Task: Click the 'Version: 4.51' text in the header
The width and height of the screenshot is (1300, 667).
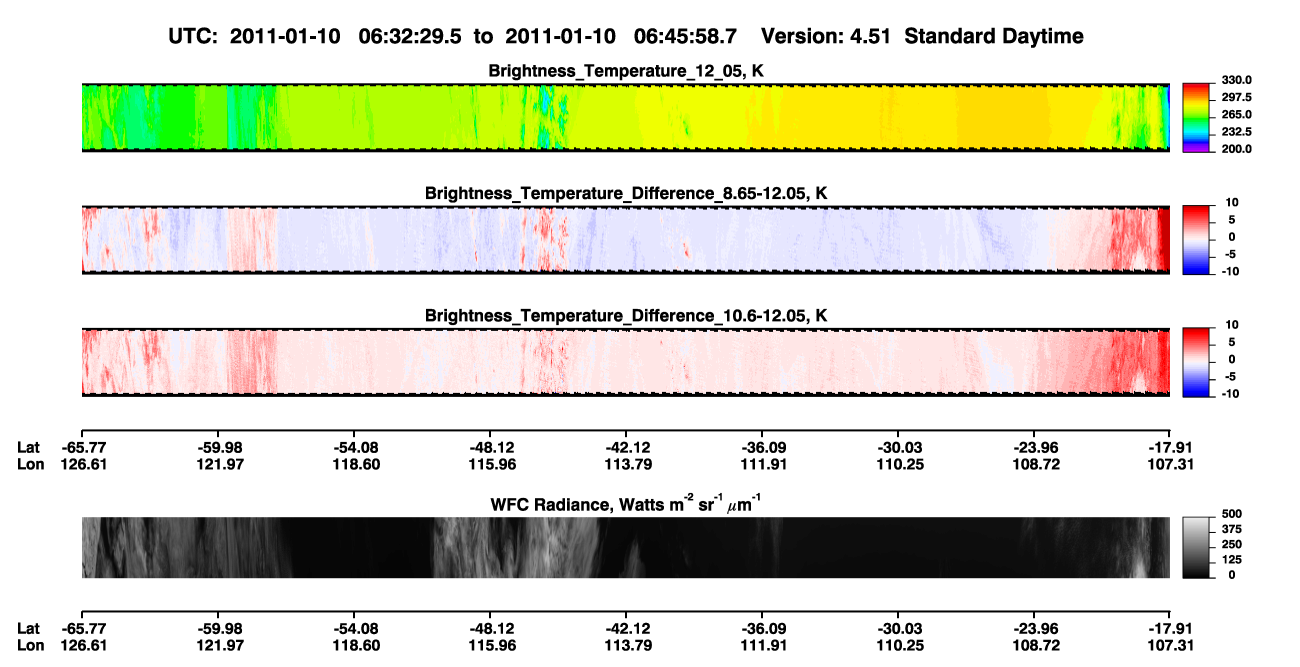Action: tap(827, 37)
